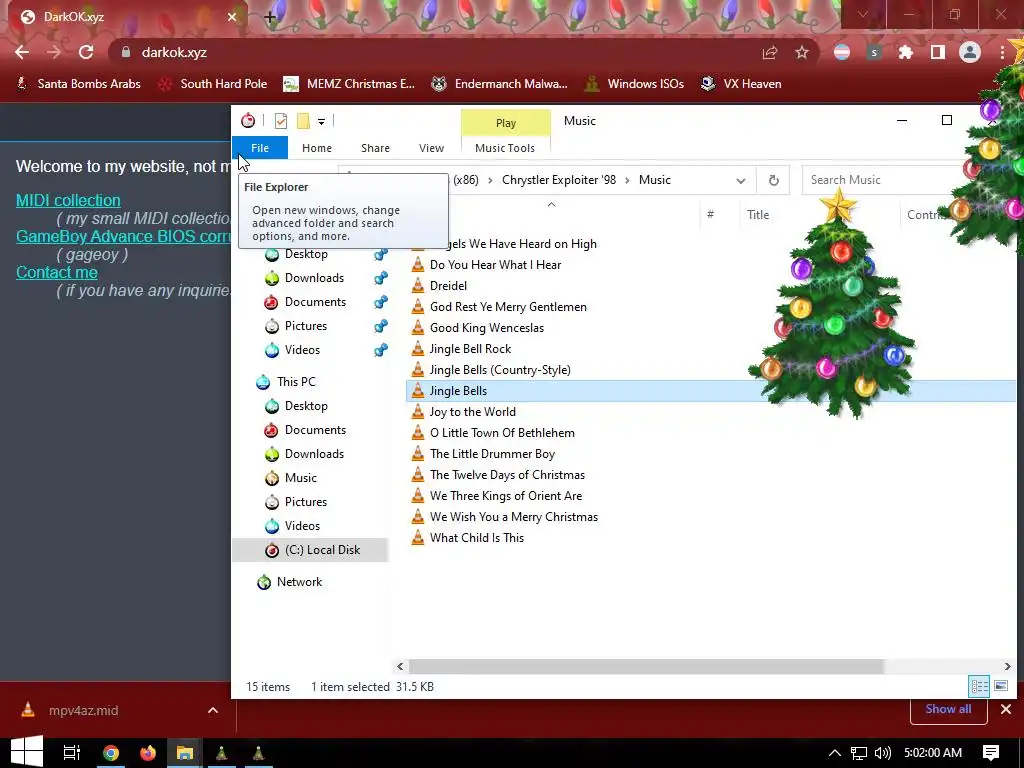The image size is (1024, 768).
Task: Switch to Home ribbon tab
Action: (317, 148)
